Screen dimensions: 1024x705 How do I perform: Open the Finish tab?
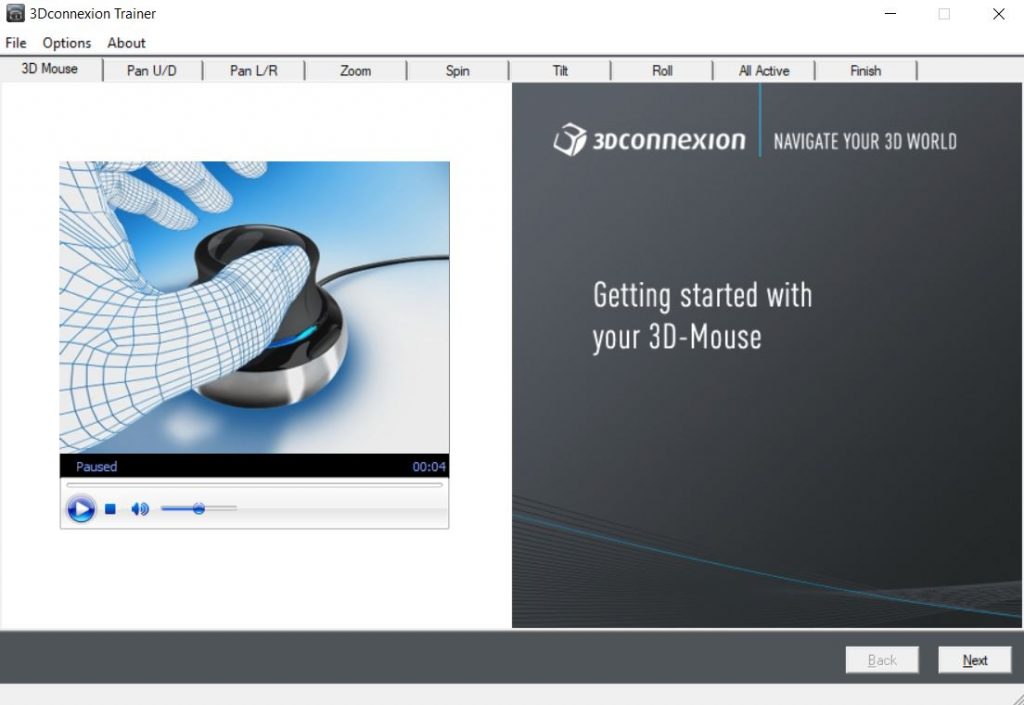866,70
